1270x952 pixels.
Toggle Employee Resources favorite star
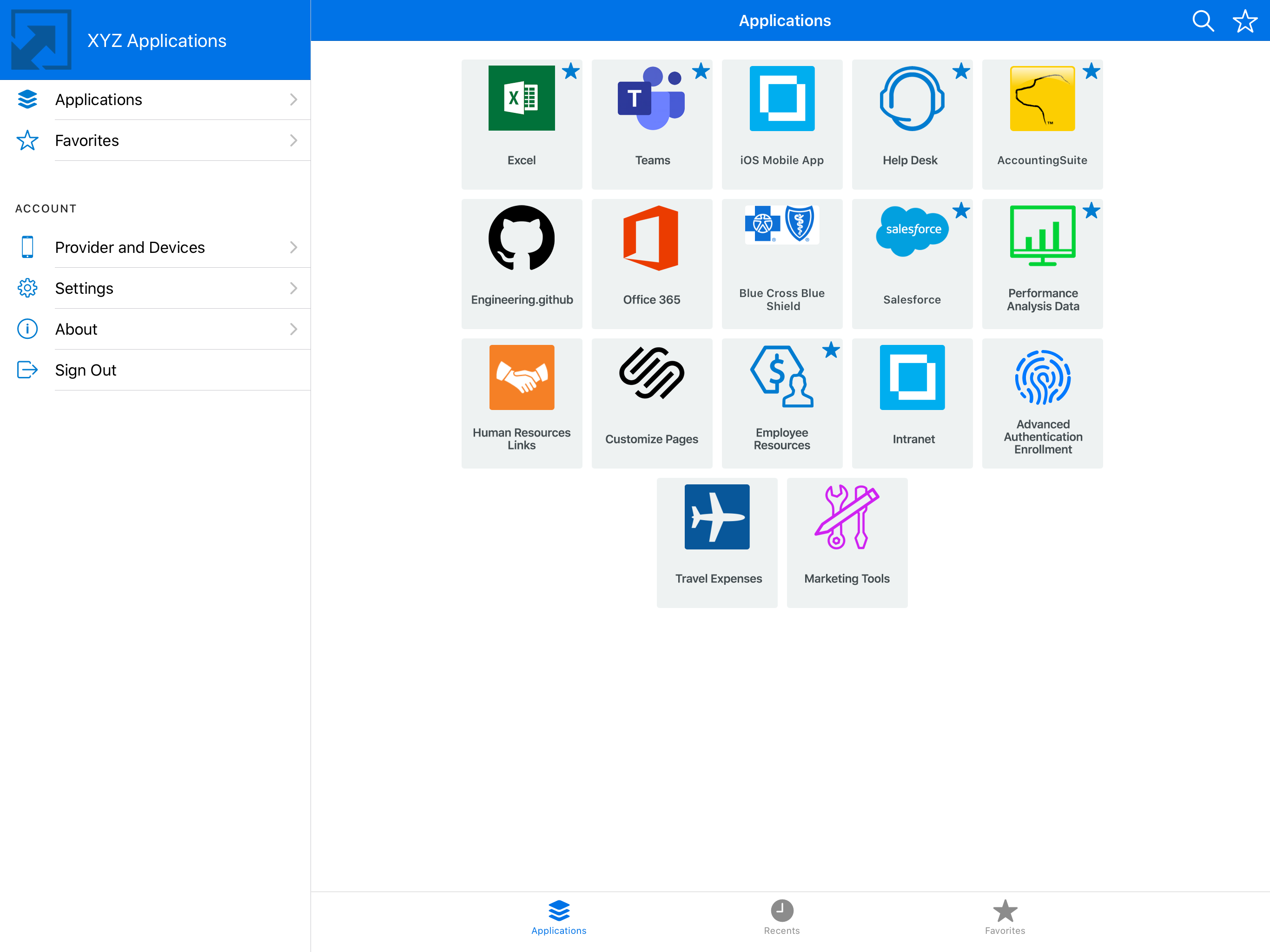click(831, 350)
